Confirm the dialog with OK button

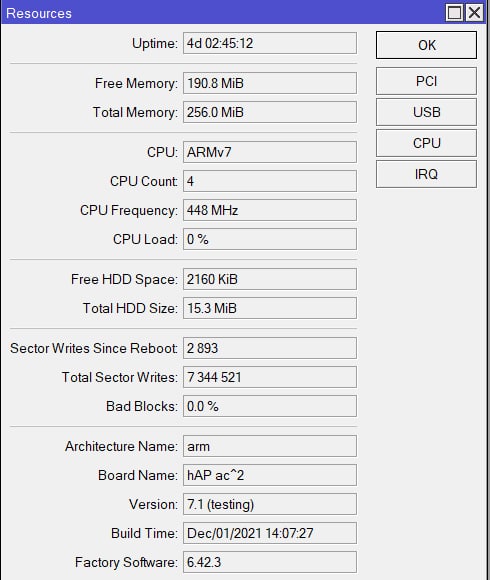coord(426,45)
